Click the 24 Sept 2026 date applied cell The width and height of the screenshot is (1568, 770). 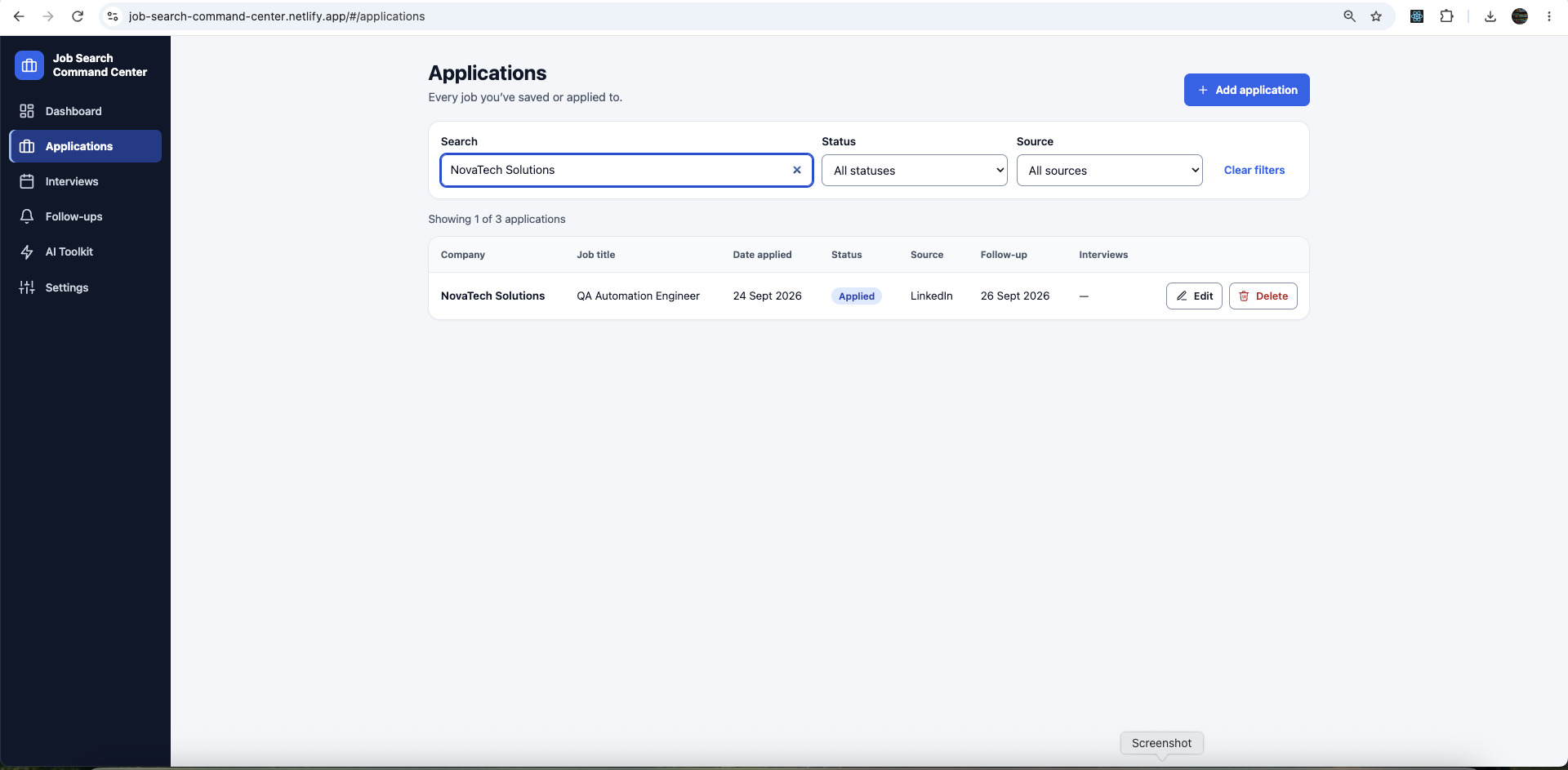(767, 296)
